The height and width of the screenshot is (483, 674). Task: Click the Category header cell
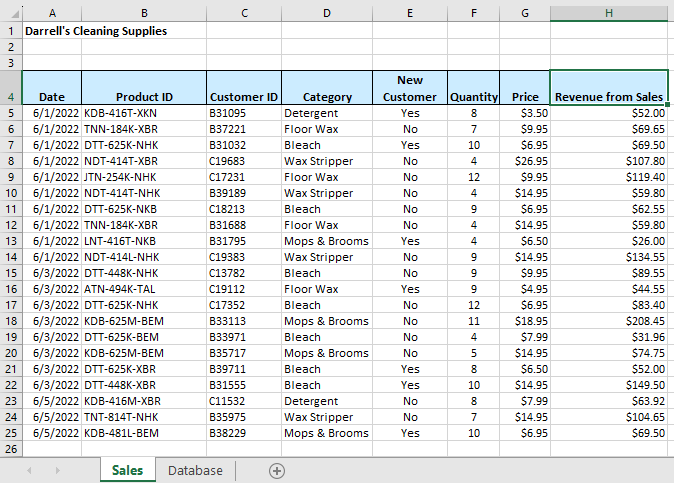327,88
